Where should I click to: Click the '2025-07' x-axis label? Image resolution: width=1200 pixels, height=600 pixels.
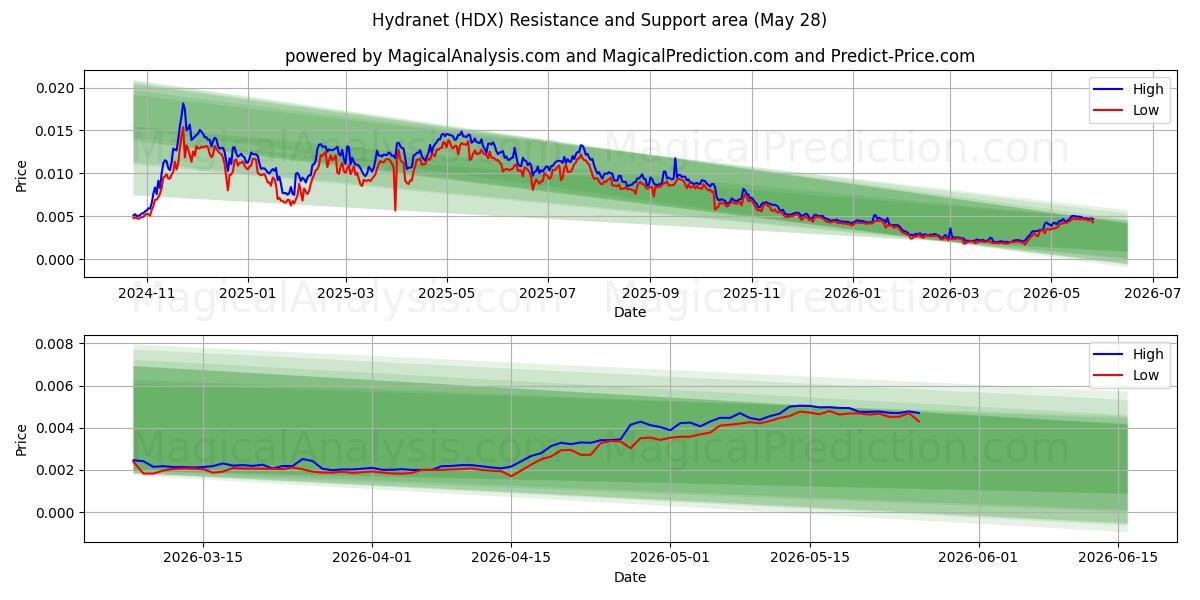point(547,294)
